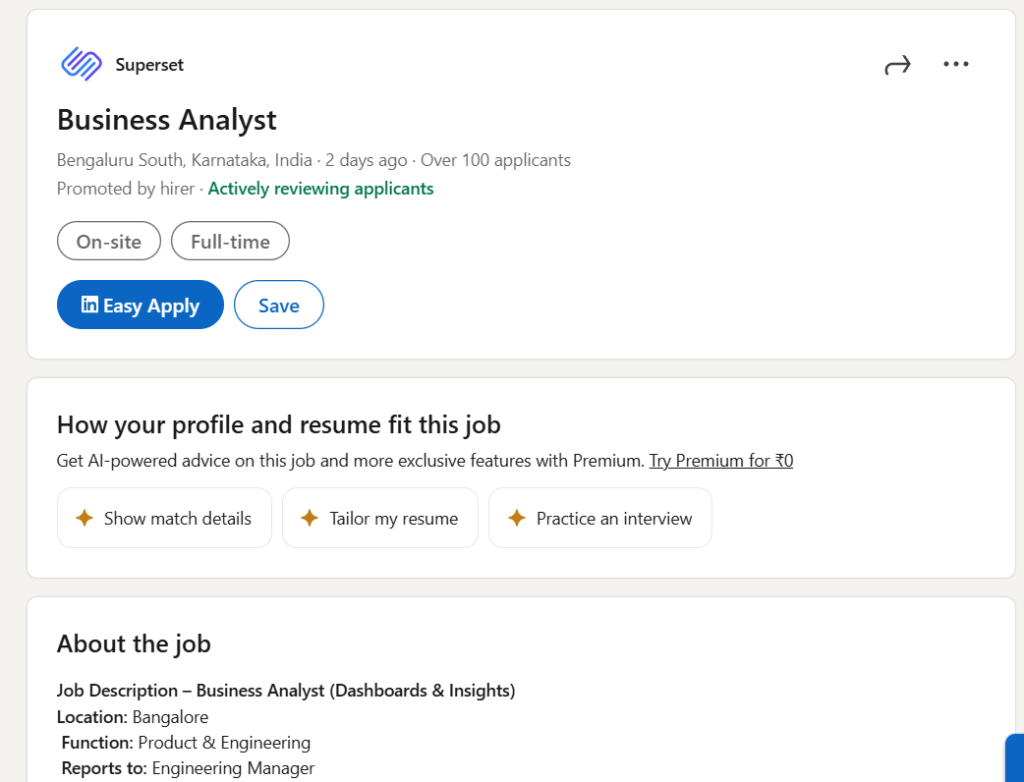Open the three-dot more options menu
Image resolution: width=1024 pixels, height=782 pixels.
click(956, 65)
